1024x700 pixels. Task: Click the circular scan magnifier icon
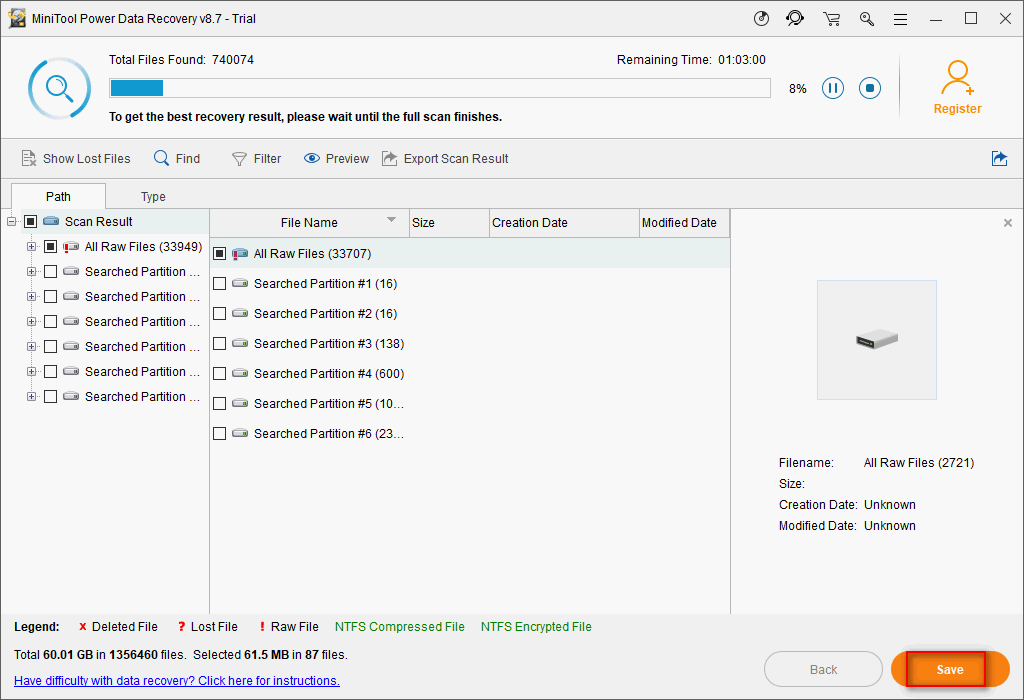(x=59, y=88)
